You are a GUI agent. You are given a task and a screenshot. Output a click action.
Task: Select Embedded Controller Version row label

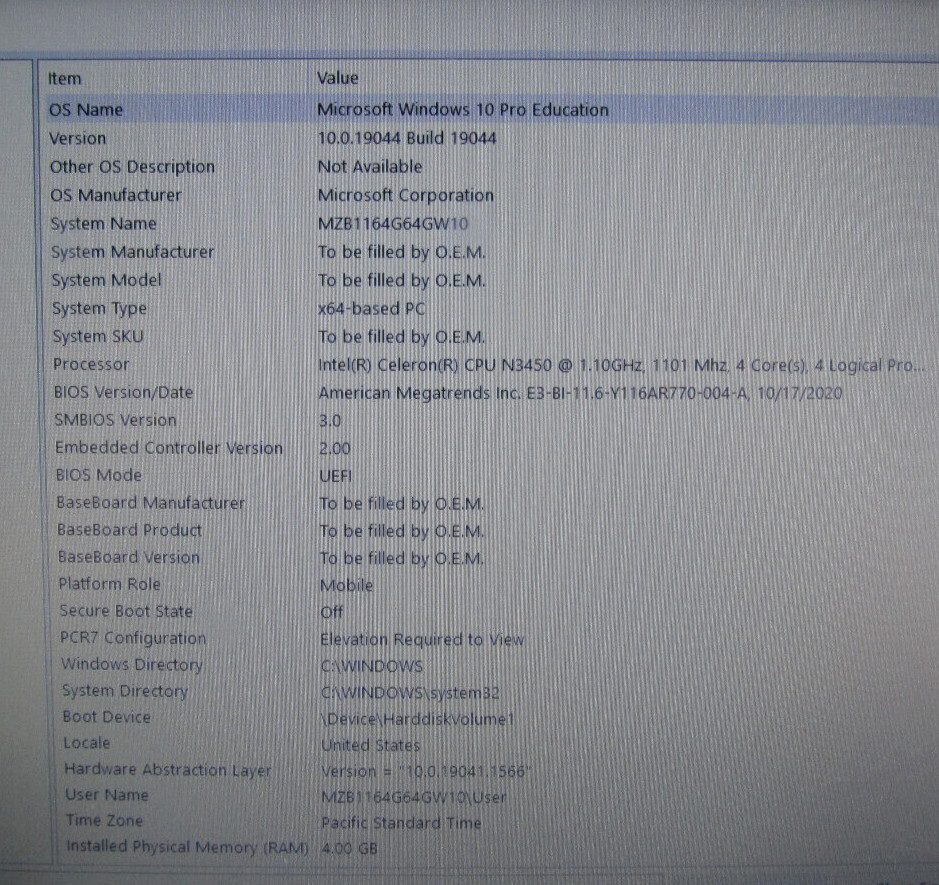pos(169,448)
